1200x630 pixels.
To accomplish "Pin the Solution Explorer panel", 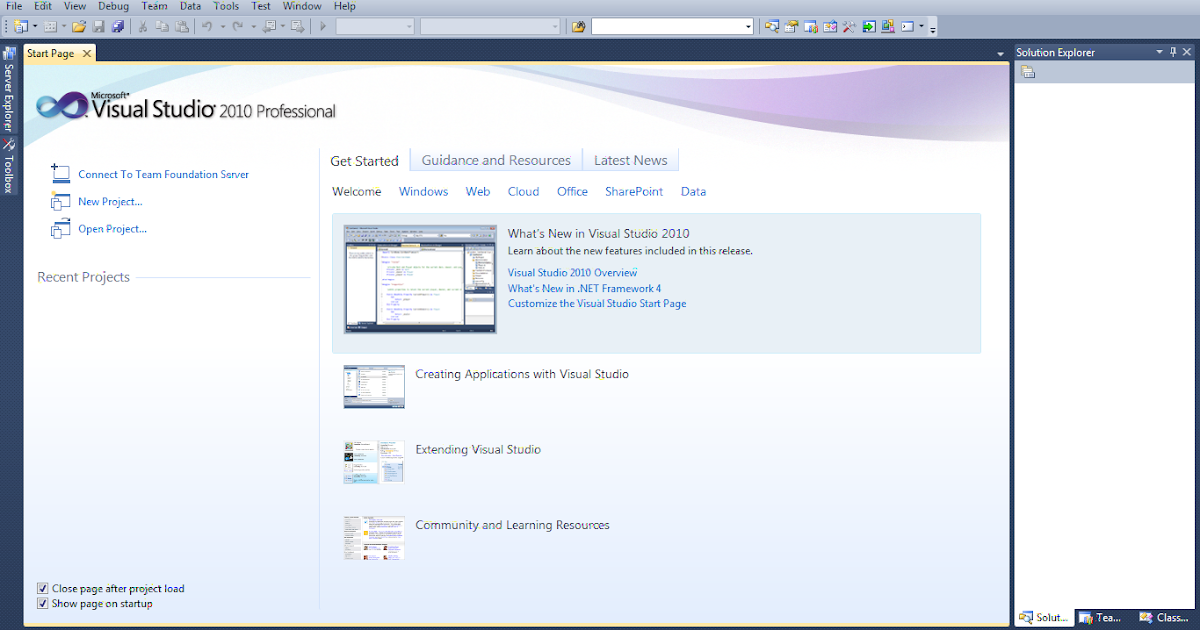I will point(1173,52).
